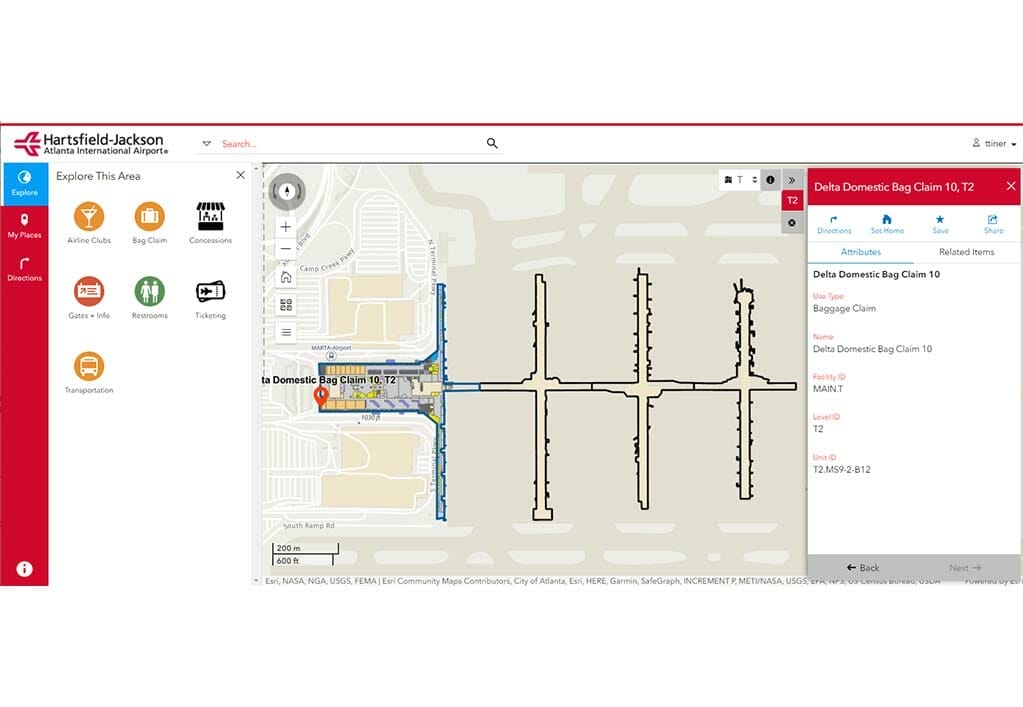Toggle the map layers list button
Screen dimensions: 1023x707
286,332
